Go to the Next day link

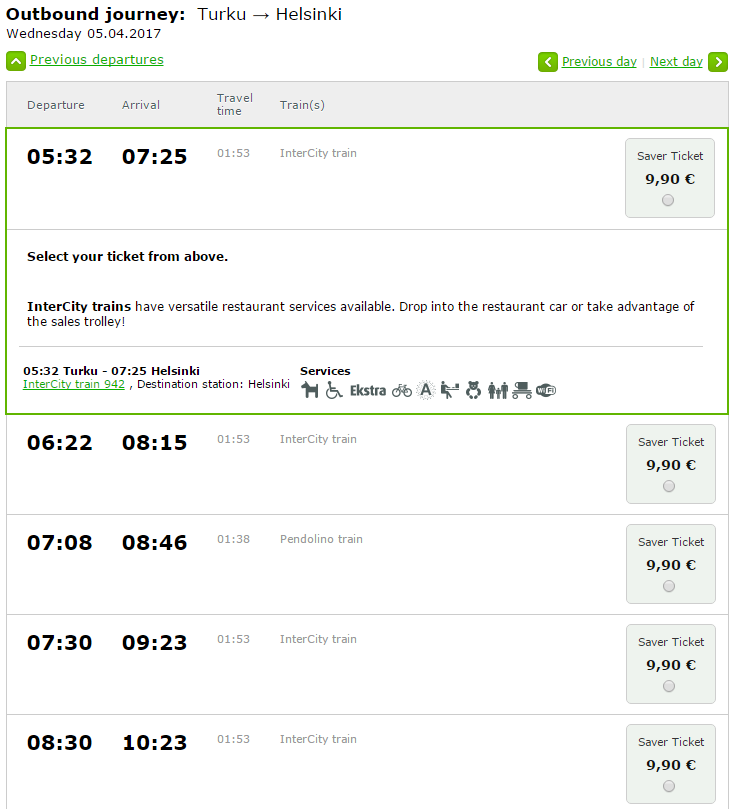[x=676, y=62]
